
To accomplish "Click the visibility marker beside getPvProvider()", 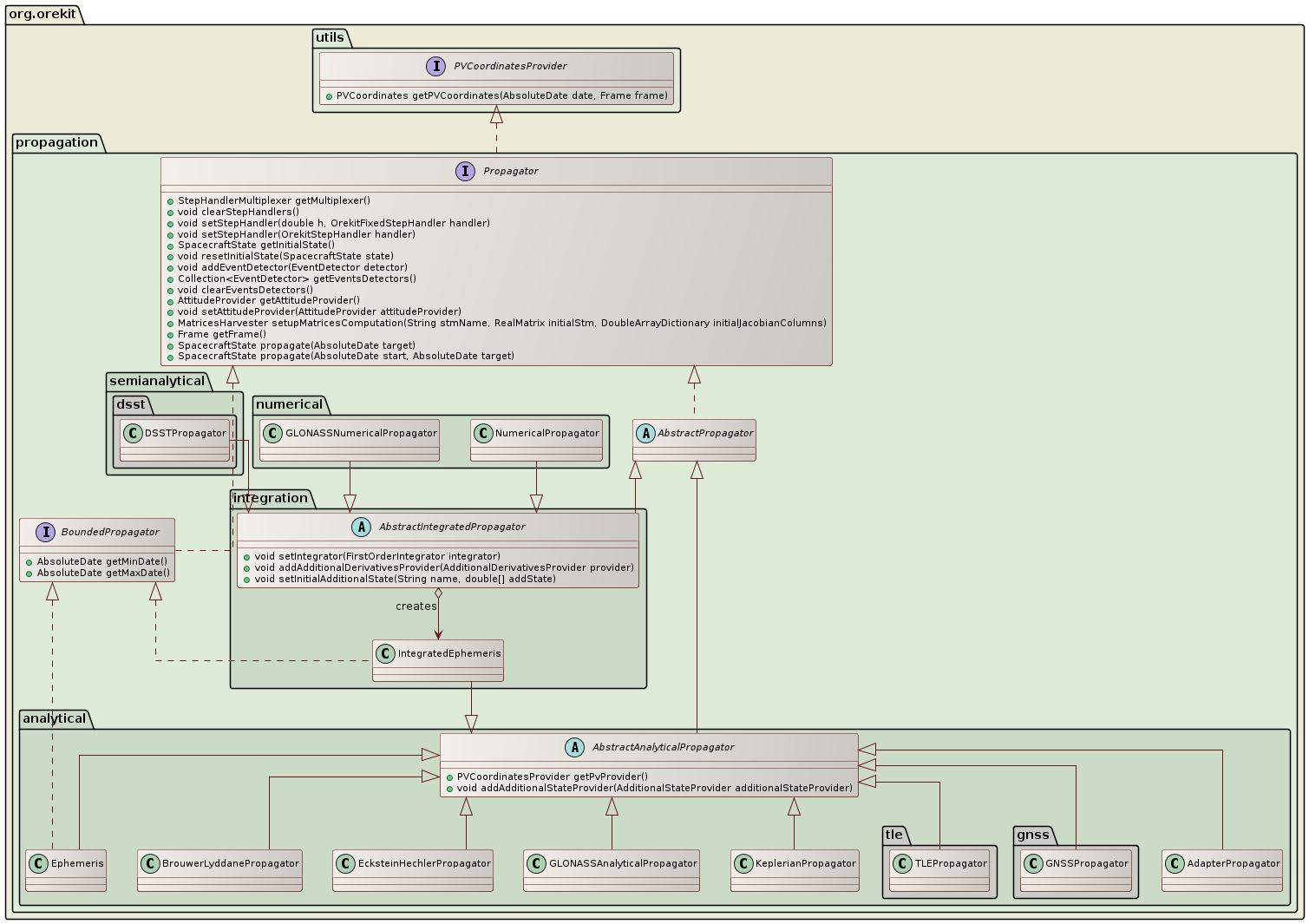I will point(448,777).
